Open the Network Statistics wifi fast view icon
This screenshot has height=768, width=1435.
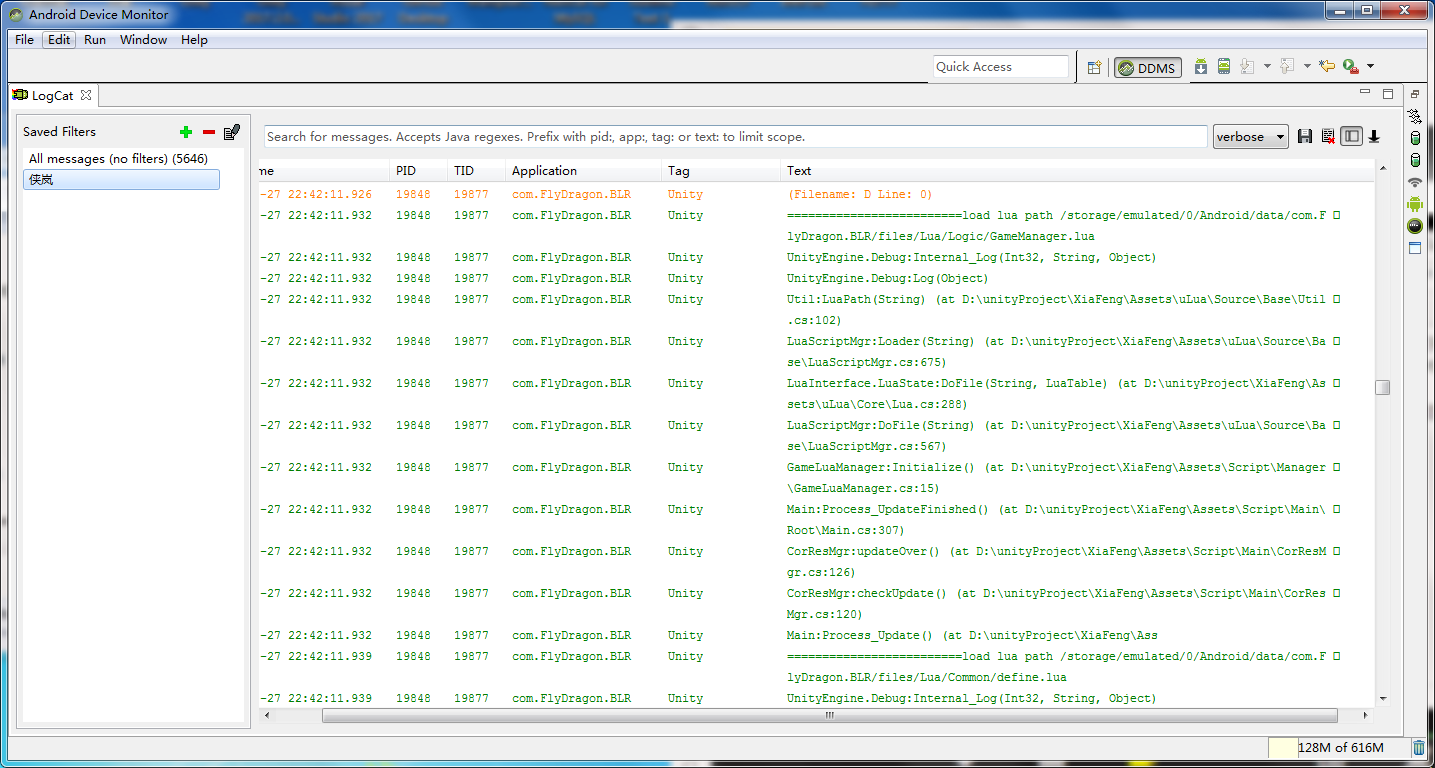(1415, 182)
